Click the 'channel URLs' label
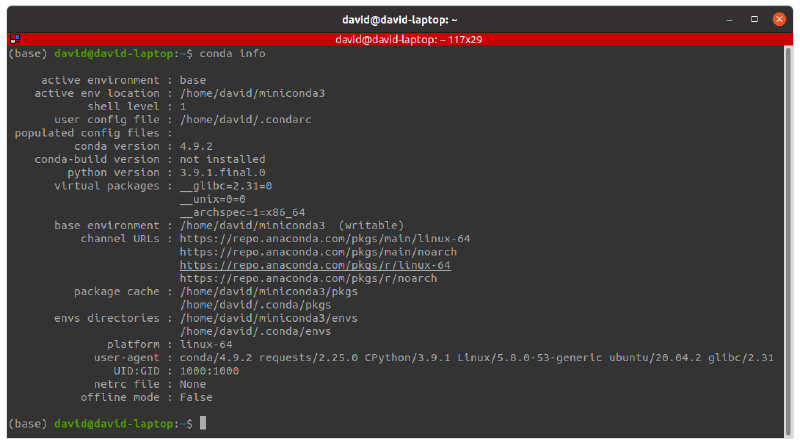800x445 pixels. [120, 239]
